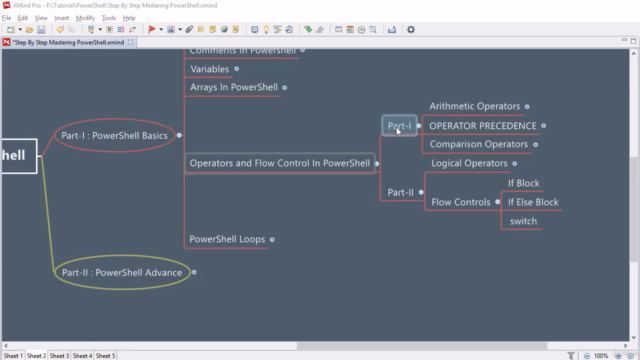The height and width of the screenshot is (360, 640).
Task: Open the Modify menu
Action: point(85,18)
